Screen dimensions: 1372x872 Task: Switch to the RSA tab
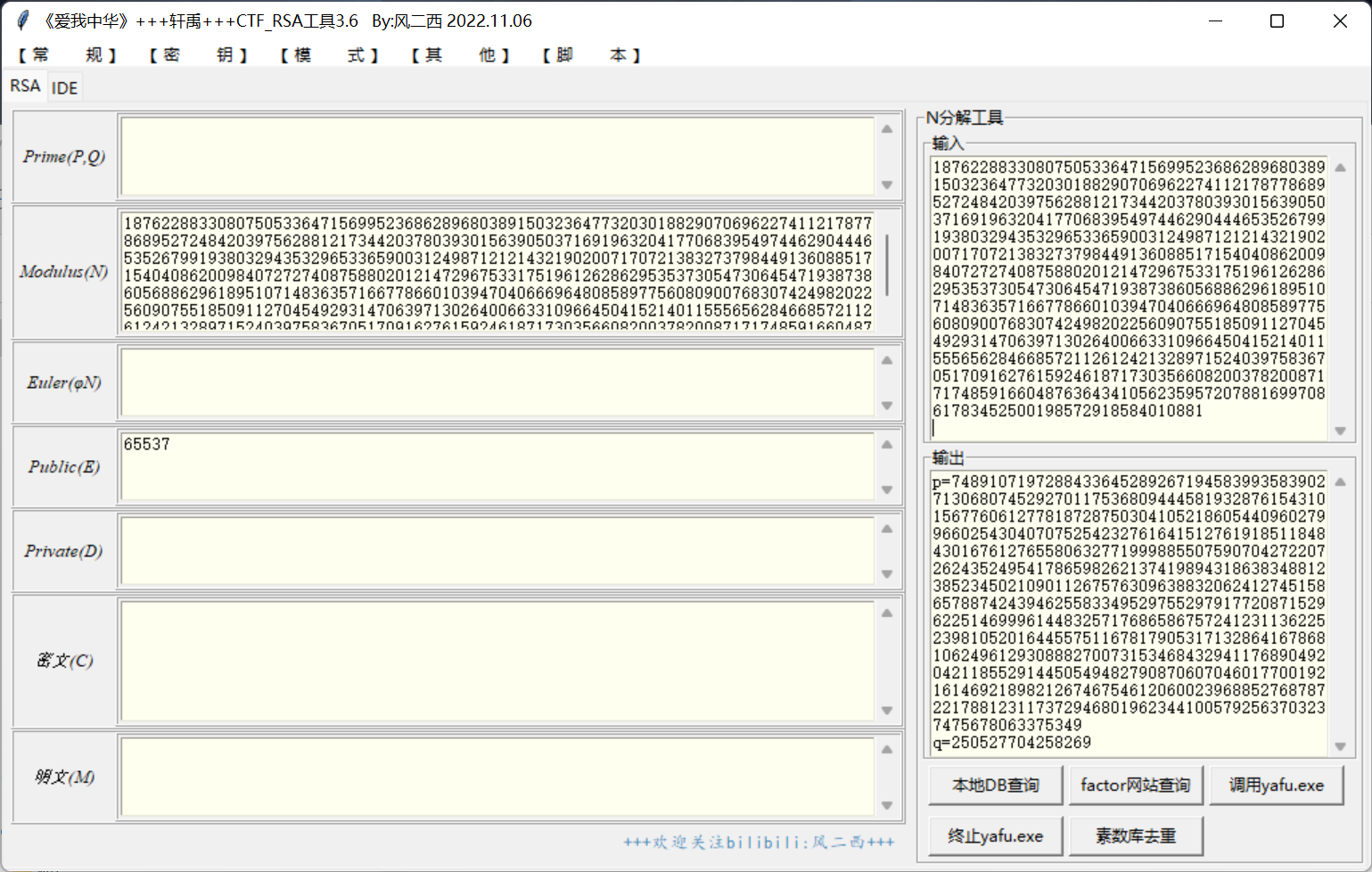(x=25, y=86)
